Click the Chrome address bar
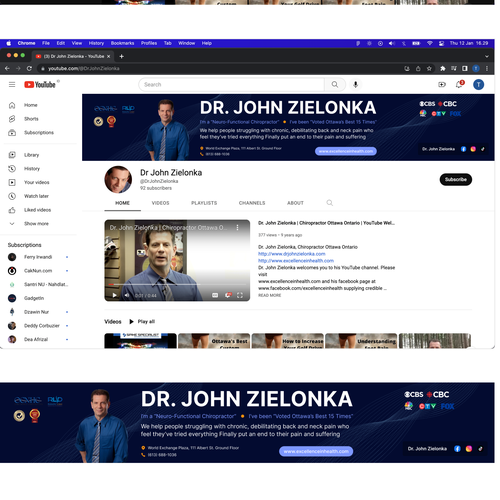 click(x=220, y=68)
